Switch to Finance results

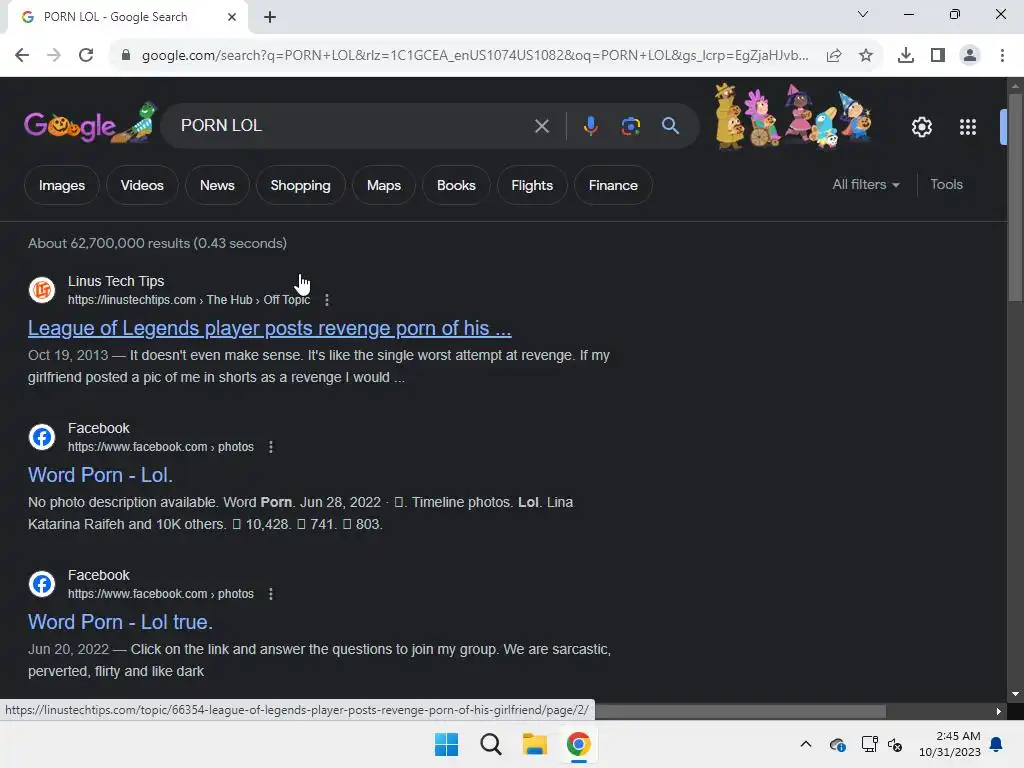point(613,185)
